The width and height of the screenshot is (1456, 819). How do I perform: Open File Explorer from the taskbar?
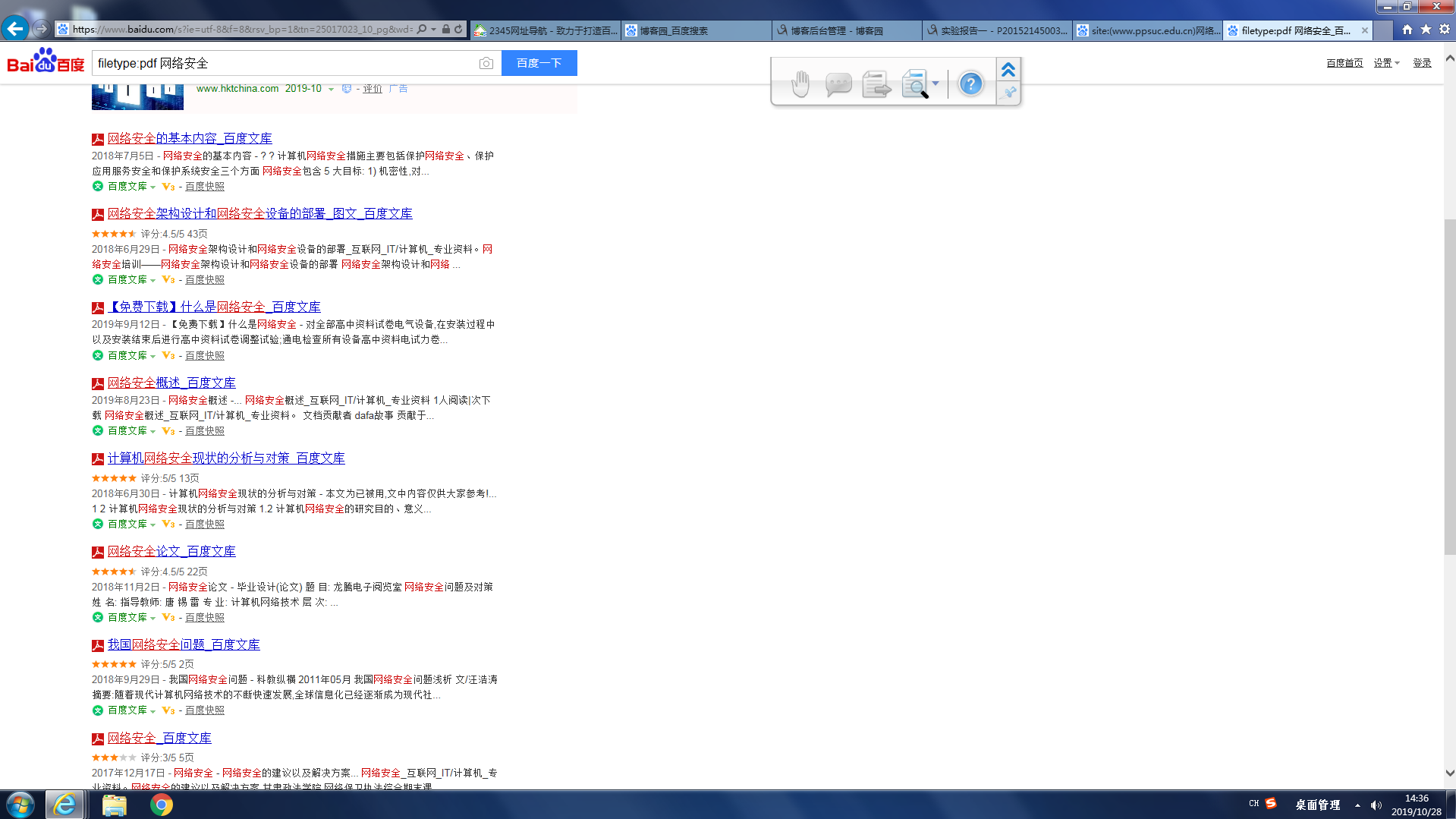pyautogui.click(x=115, y=805)
